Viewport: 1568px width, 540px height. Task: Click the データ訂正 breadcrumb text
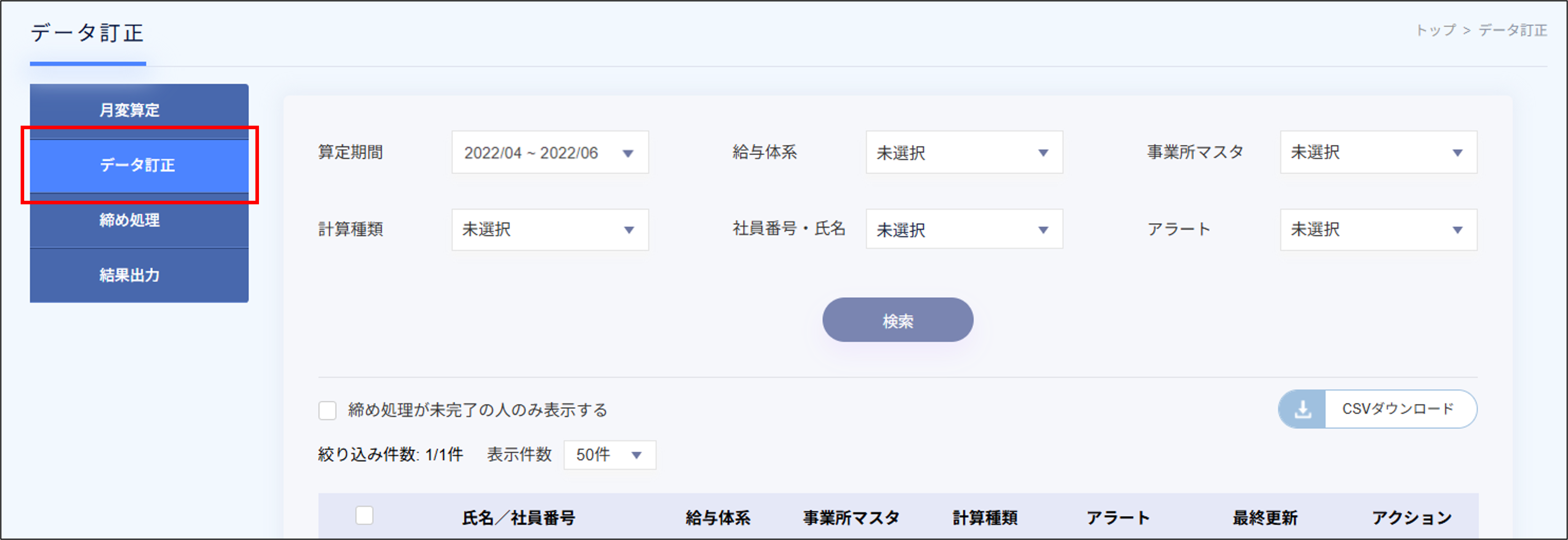[1513, 30]
